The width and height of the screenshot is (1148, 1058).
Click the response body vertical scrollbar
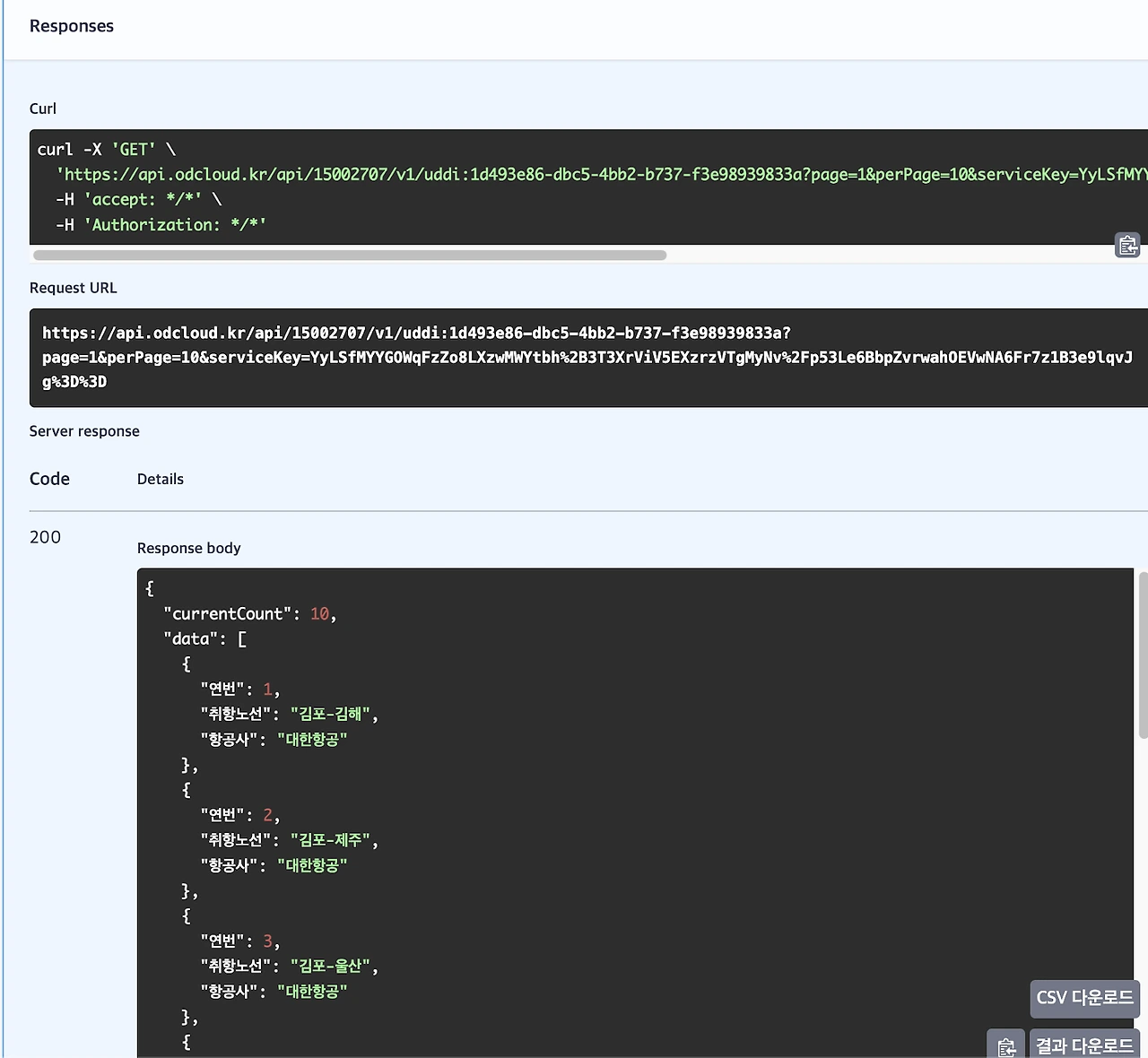[1143, 655]
